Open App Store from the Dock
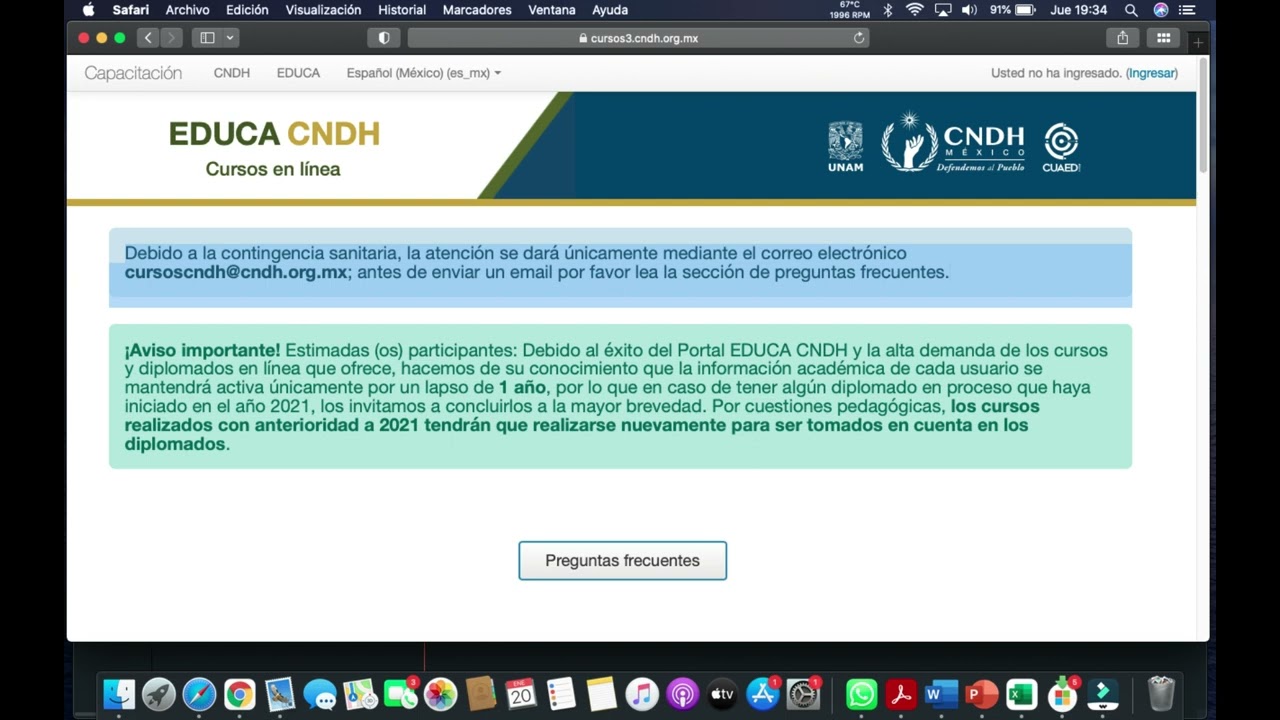Viewport: 1280px width, 720px height. coord(763,693)
